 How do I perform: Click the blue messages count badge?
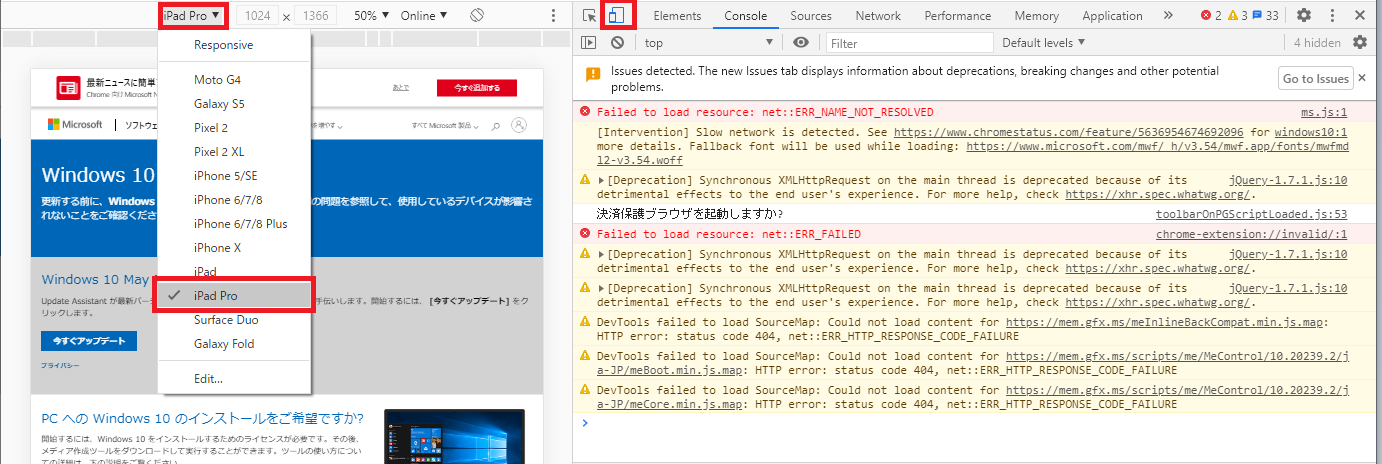point(1265,16)
